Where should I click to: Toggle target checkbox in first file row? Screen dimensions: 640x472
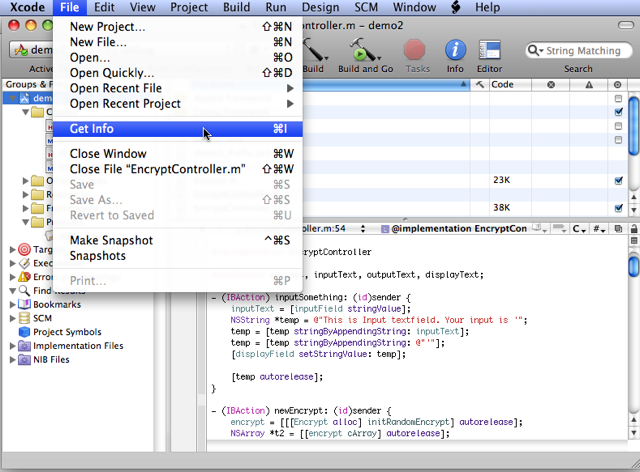tap(618, 98)
